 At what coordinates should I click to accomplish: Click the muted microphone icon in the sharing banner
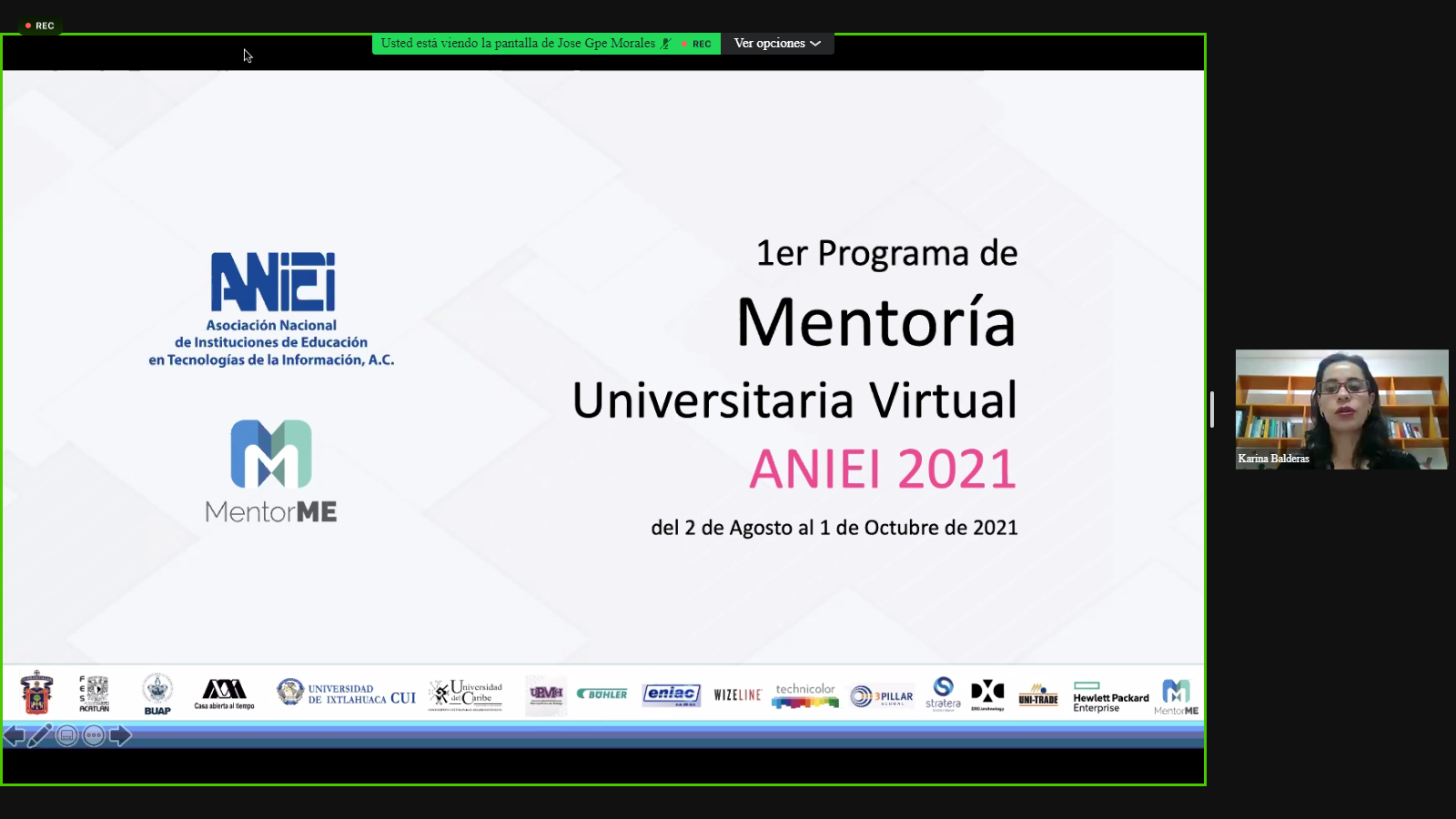pyautogui.click(x=666, y=44)
